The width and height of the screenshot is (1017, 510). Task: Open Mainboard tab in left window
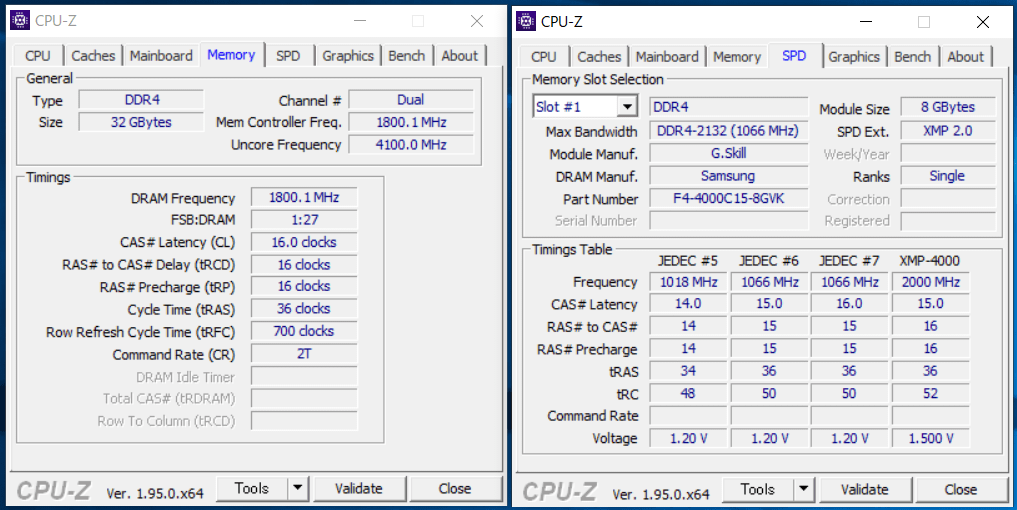161,56
